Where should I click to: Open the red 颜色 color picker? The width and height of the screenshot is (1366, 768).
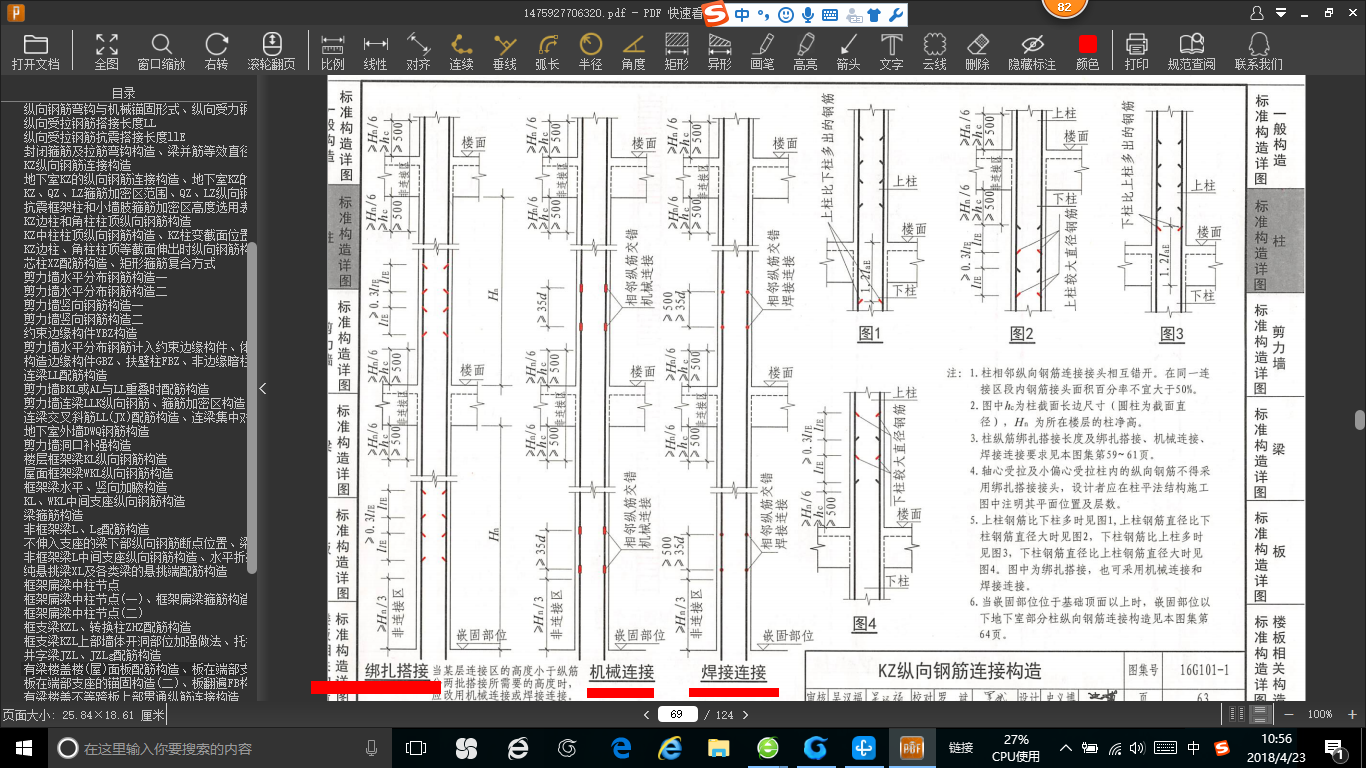pos(1087,51)
